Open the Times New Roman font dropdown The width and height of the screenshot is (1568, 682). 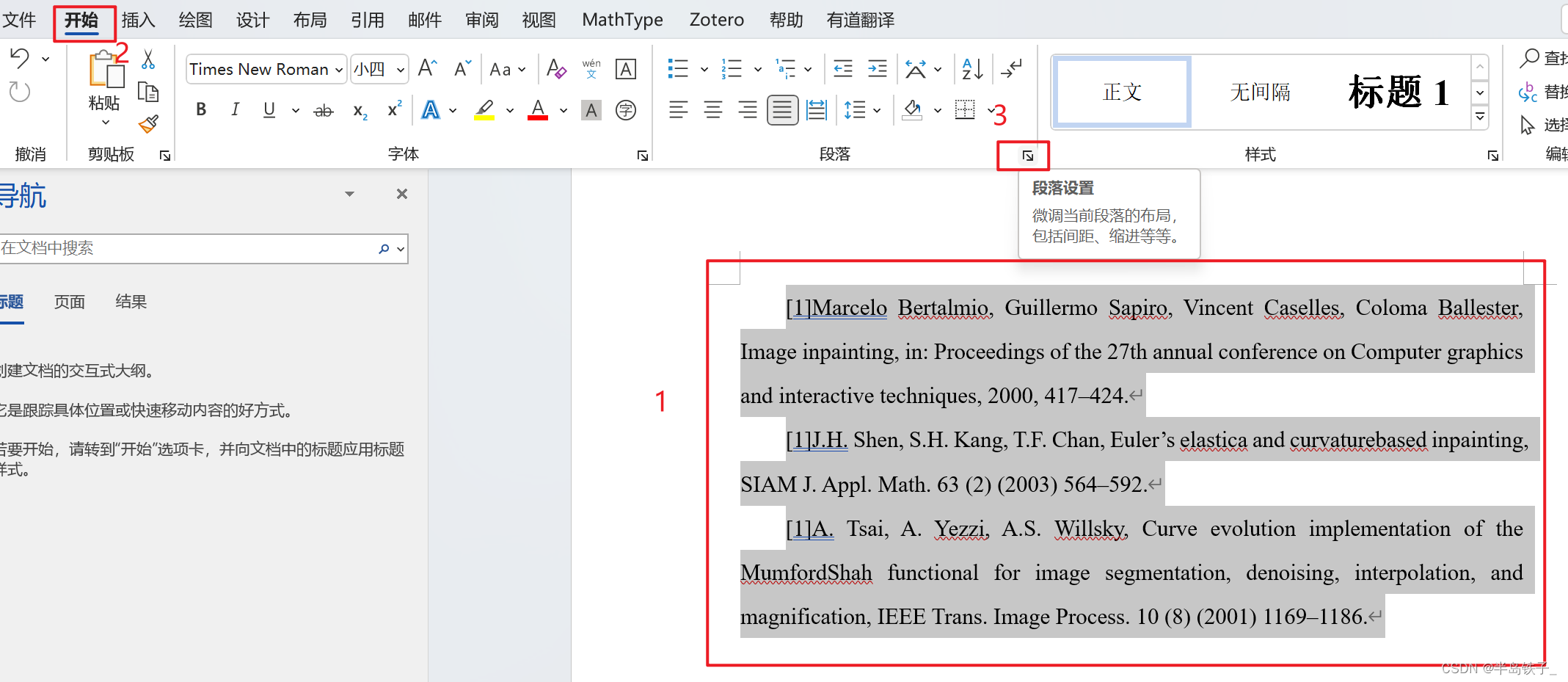(339, 70)
